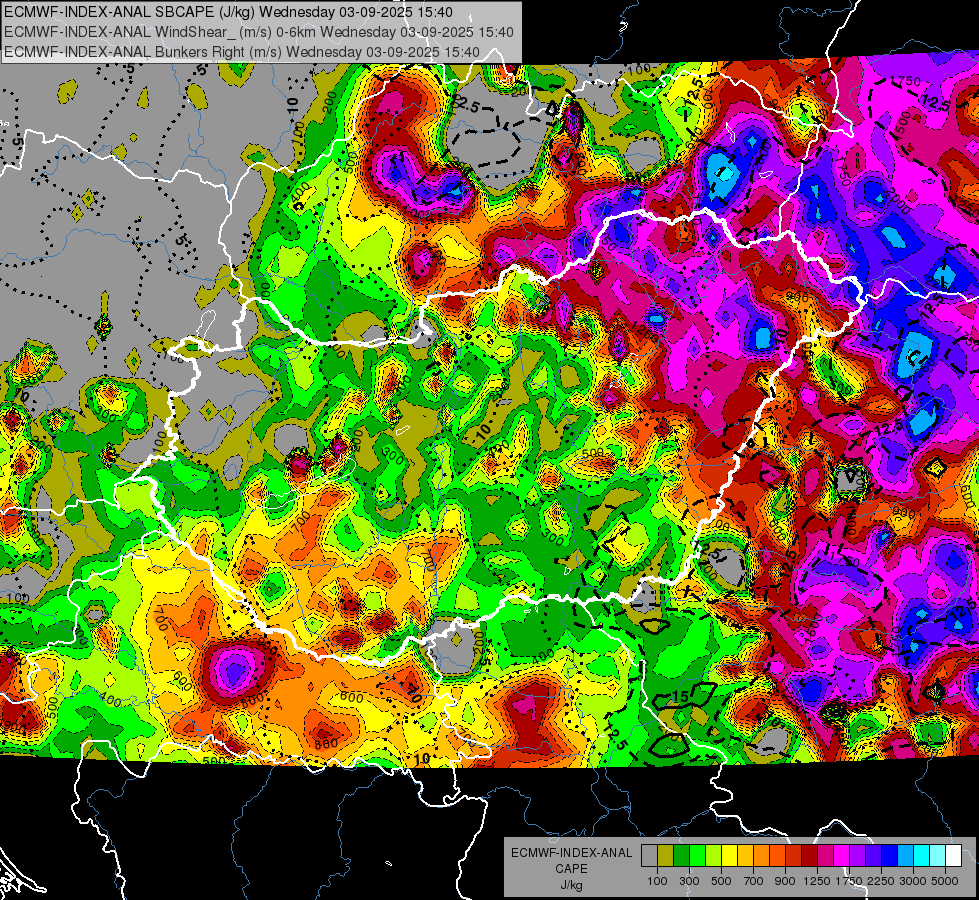The width and height of the screenshot is (979, 900).
Task: Click the yellow-green legend swatch
Action: coord(714,856)
